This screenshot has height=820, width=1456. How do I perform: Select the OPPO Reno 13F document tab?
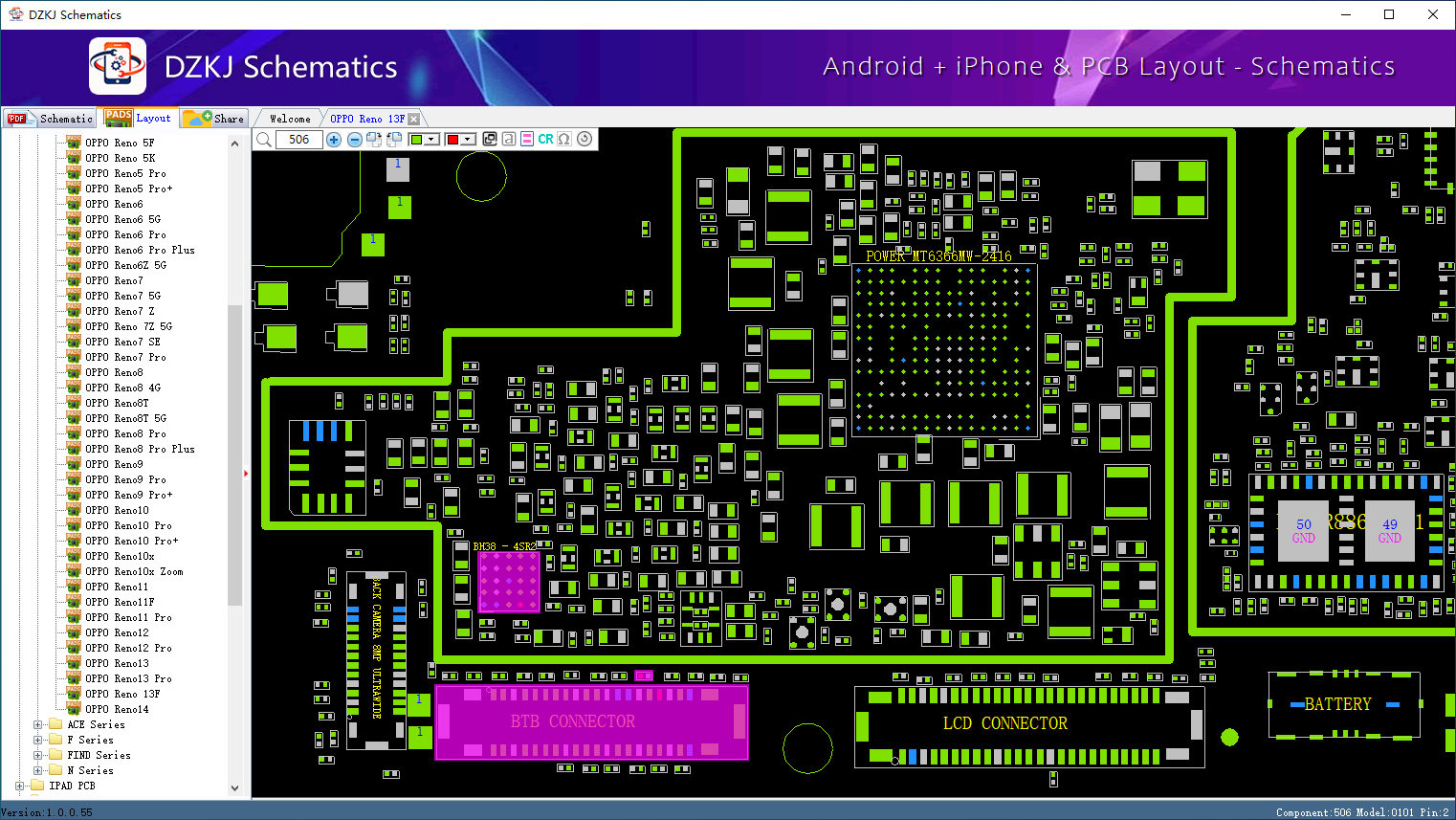367,119
